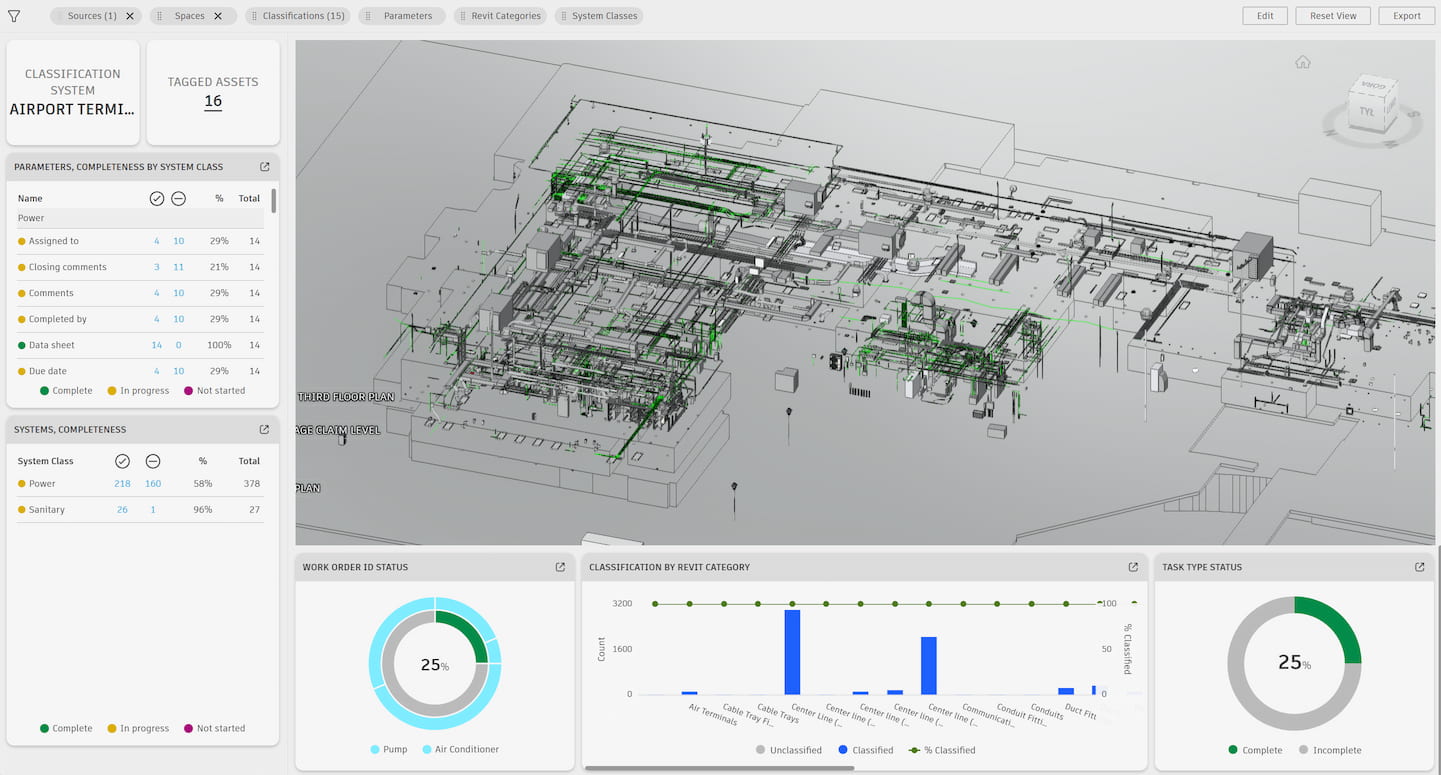Image resolution: width=1441 pixels, height=775 pixels.
Task: Click checkmark column header in Systems table
Action: point(122,461)
